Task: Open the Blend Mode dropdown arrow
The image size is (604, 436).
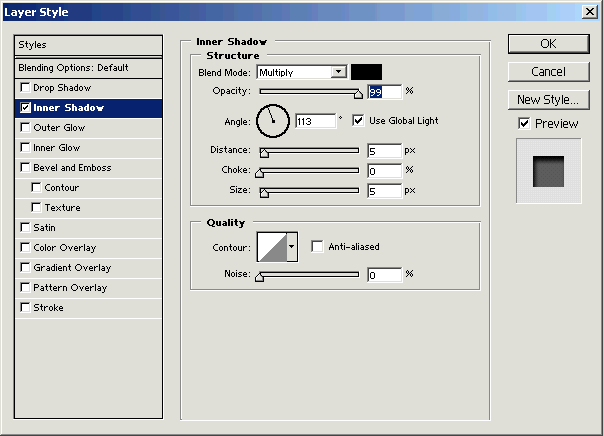Action: [338, 72]
